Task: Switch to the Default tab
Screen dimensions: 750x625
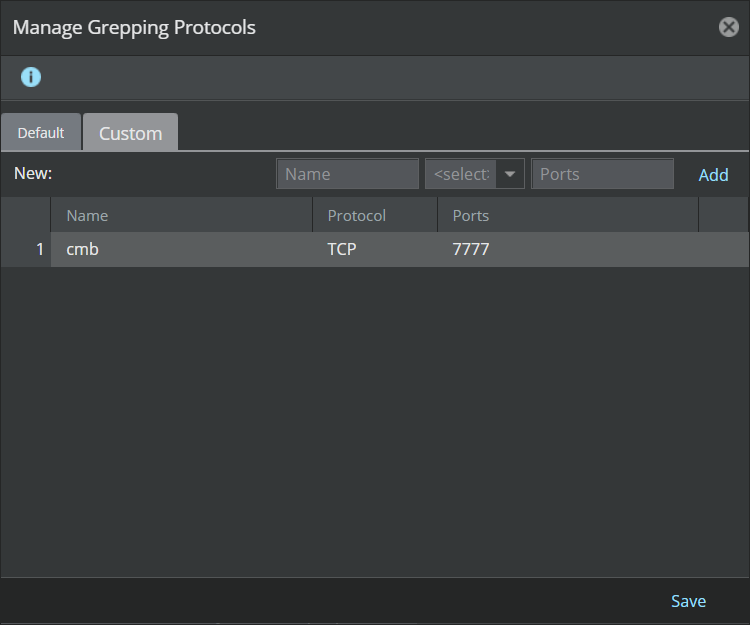Action: pos(41,132)
